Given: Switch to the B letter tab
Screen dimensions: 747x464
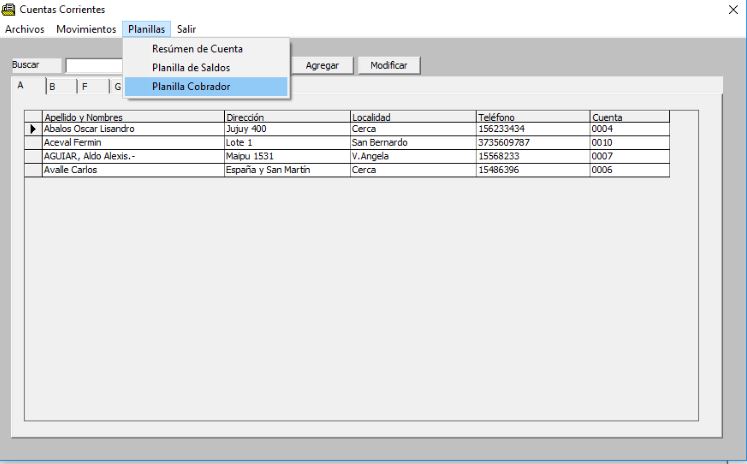Looking at the screenshot, I should [x=52, y=87].
